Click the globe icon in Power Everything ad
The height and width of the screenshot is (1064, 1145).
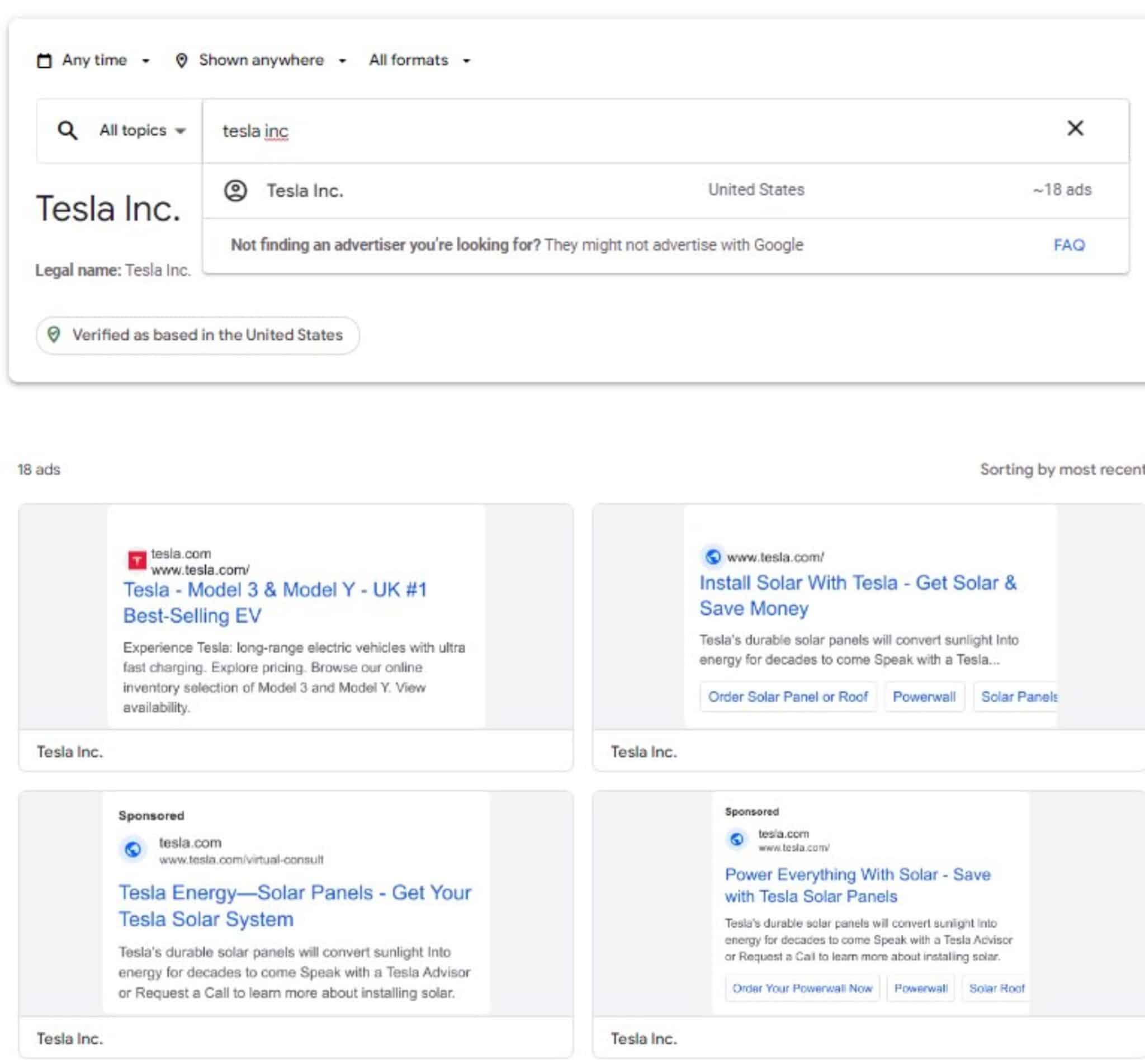(x=736, y=839)
